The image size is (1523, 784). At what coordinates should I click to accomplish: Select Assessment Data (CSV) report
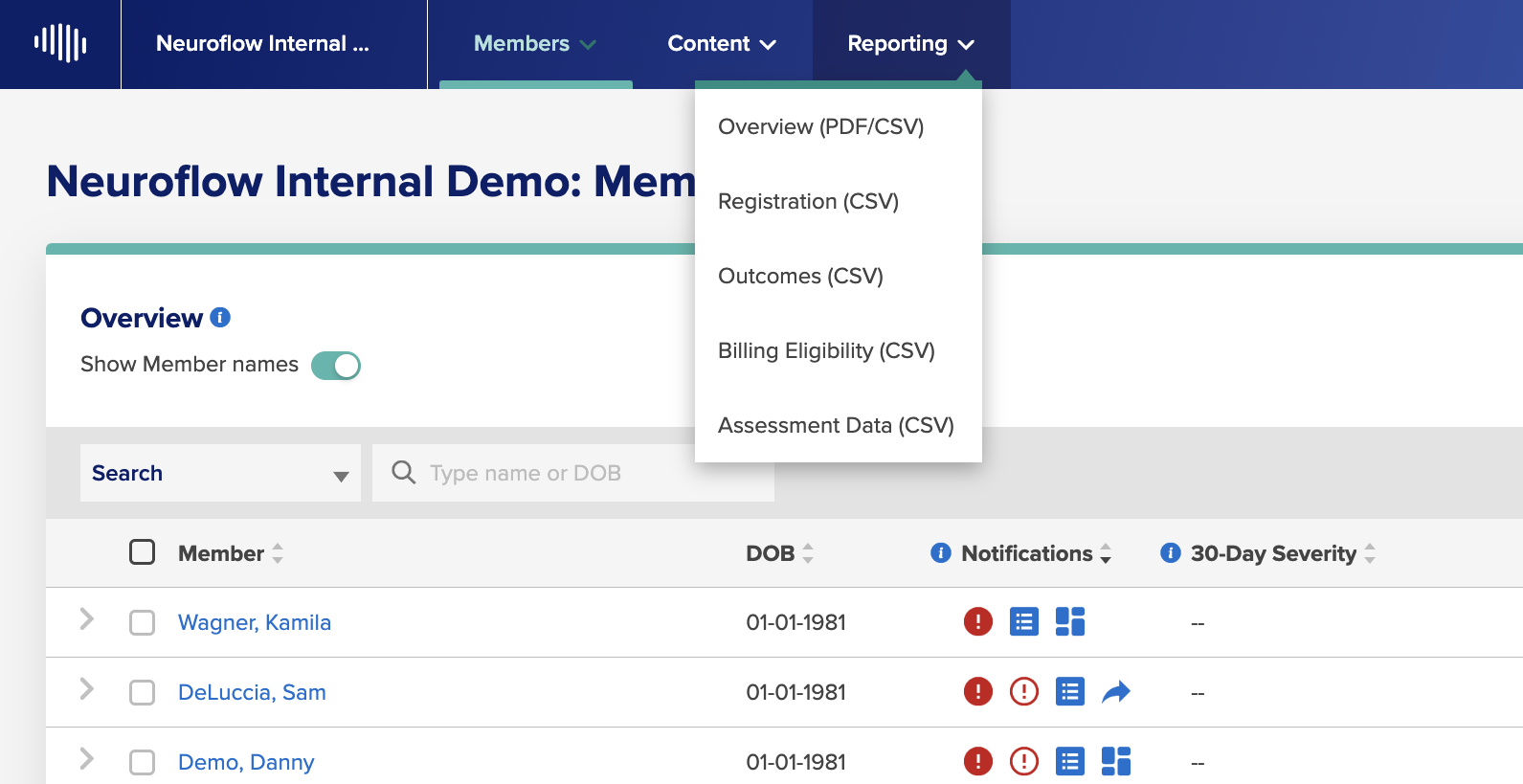pyautogui.click(x=839, y=425)
